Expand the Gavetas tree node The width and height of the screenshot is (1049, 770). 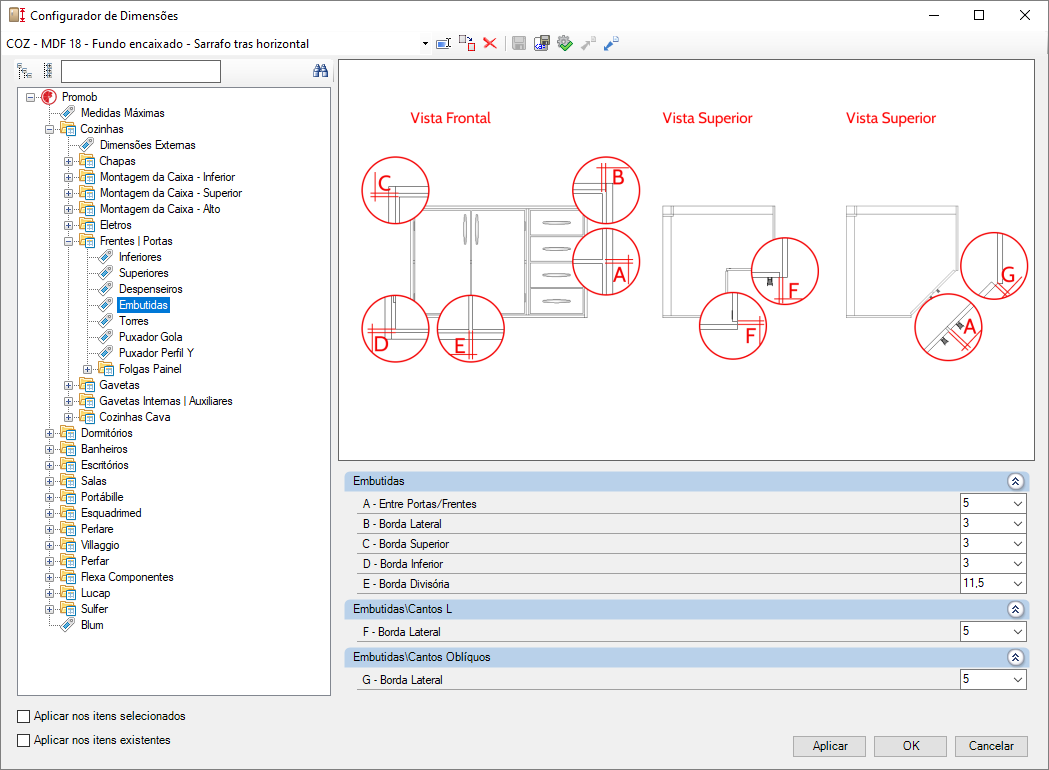pos(69,385)
